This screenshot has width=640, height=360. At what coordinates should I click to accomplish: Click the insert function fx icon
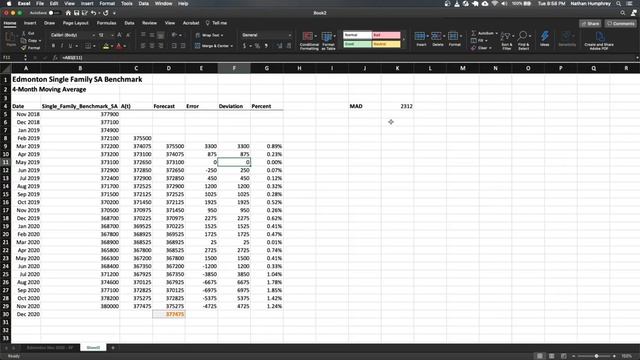pyautogui.click(x=55, y=58)
